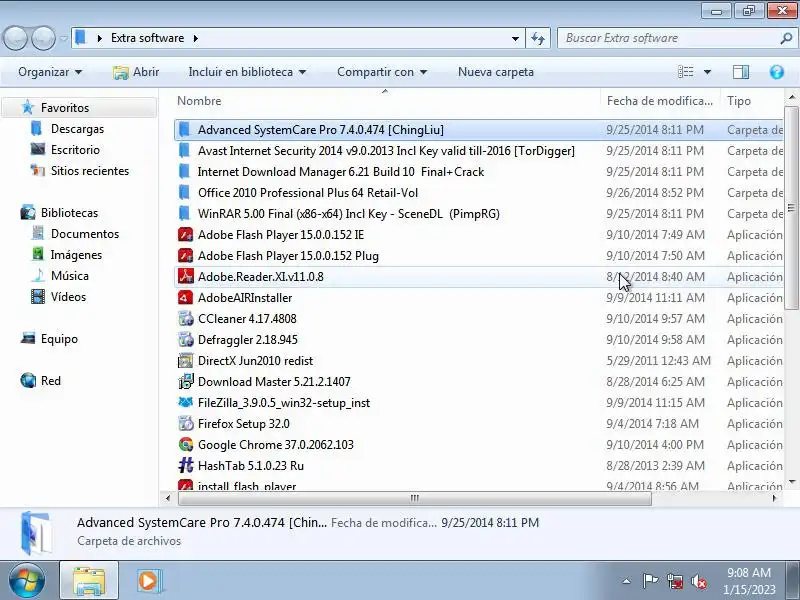Go forward with the Forward button
Viewport: 800px width, 600px height.
pyautogui.click(x=43, y=38)
